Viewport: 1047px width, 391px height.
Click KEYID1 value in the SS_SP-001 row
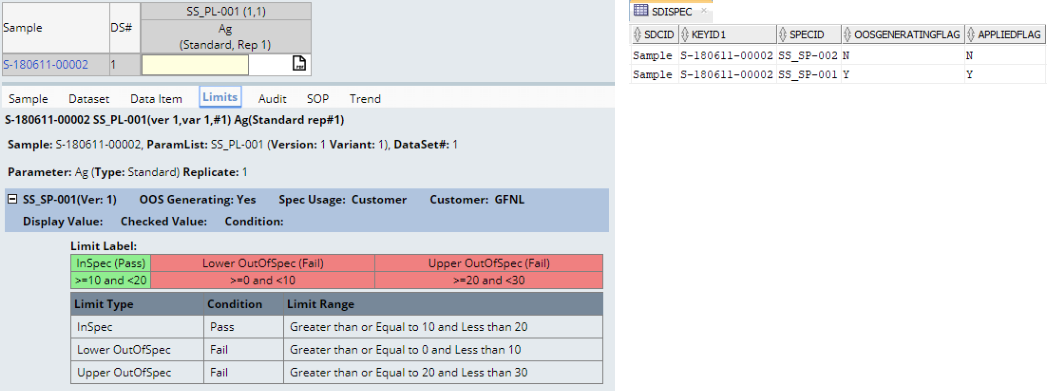click(x=726, y=74)
